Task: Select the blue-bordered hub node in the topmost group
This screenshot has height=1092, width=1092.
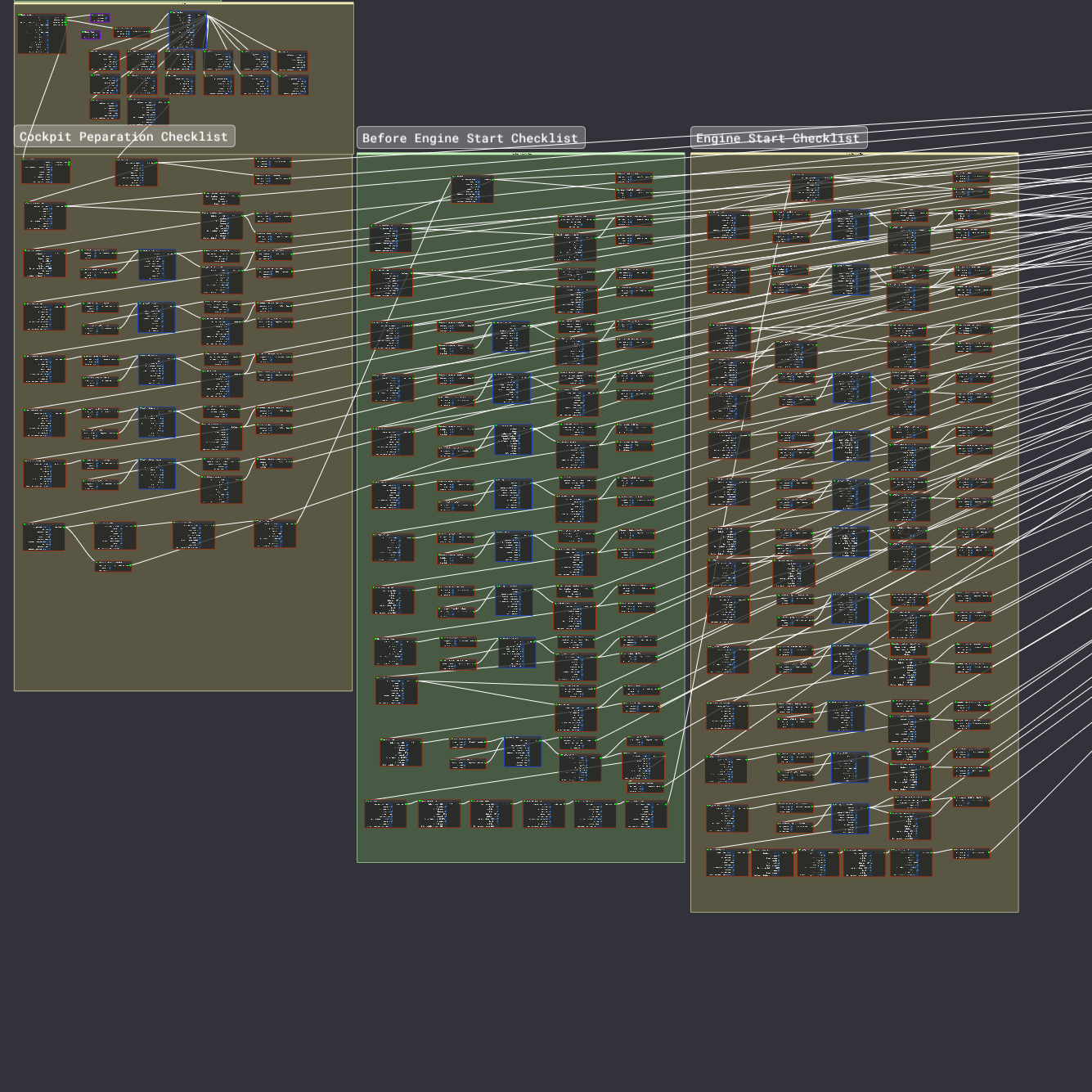Action: pos(188,31)
